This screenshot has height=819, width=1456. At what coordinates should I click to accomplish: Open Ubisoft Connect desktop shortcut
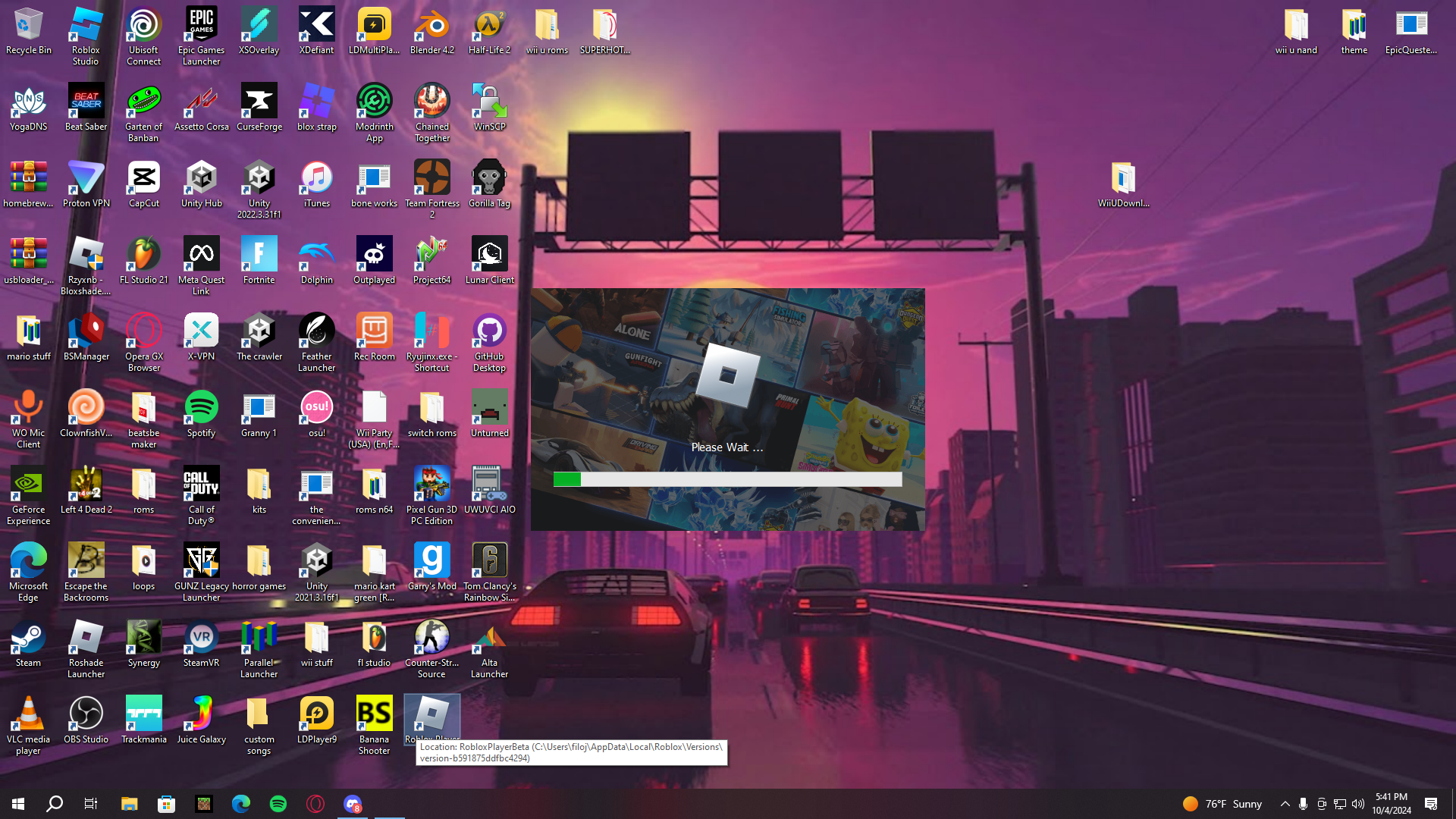[144, 37]
